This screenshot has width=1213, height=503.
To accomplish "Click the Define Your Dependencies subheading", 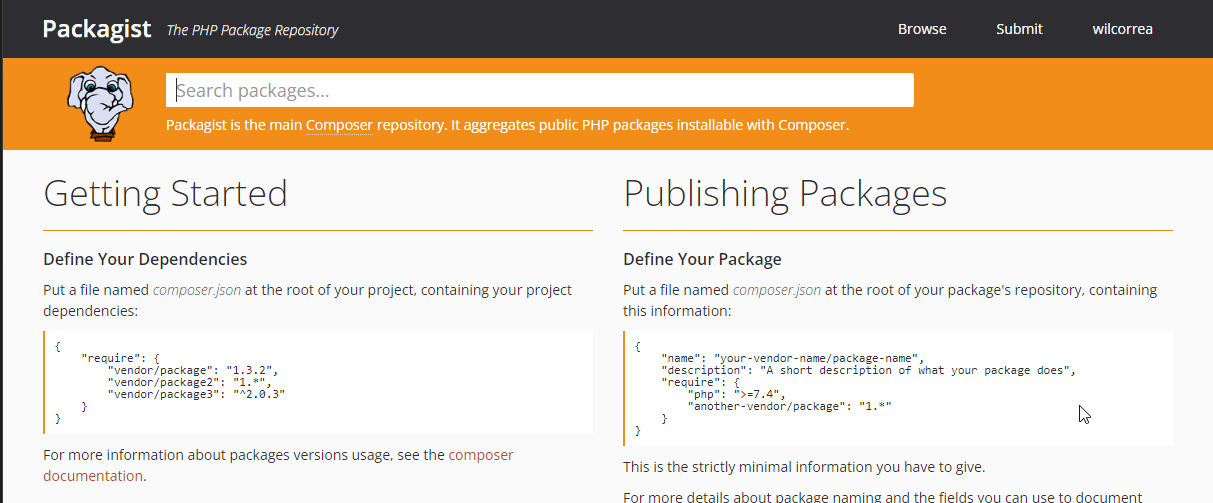I will pos(145,259).
